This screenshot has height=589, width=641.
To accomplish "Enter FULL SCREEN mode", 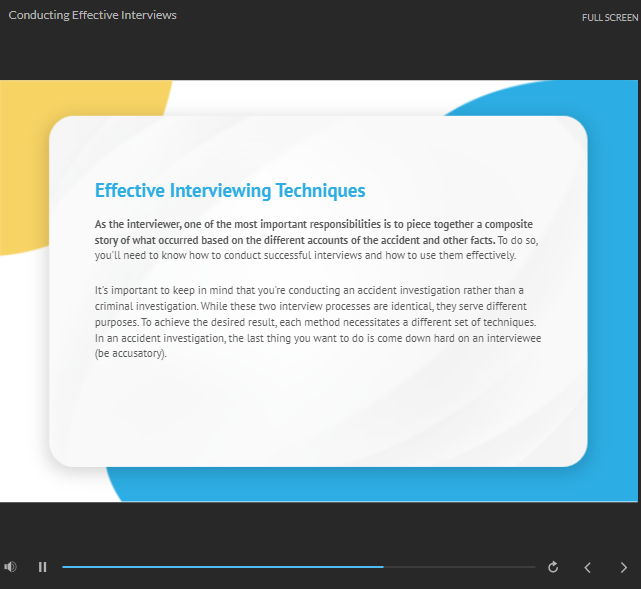I will 610,18.
